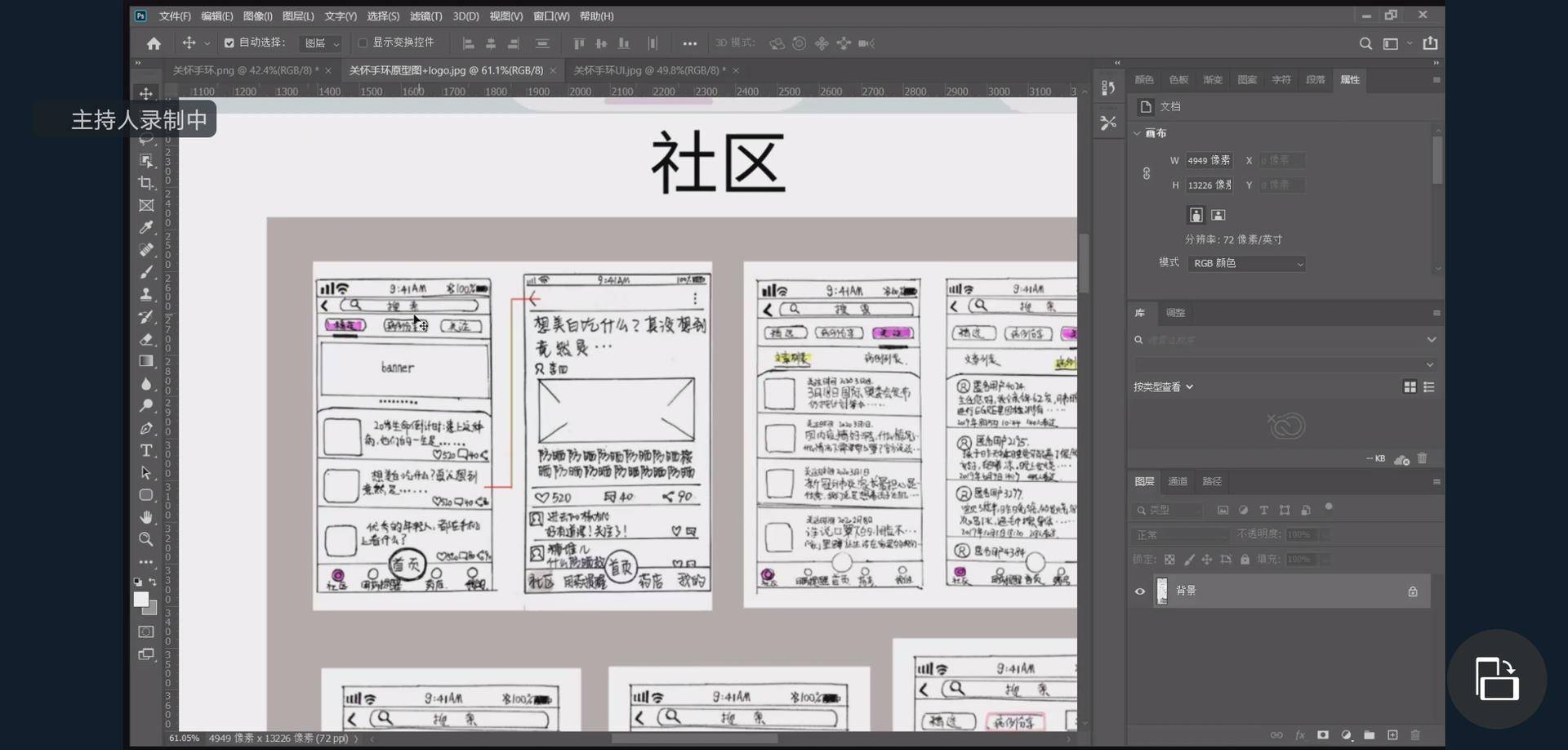
Task: Select the Eyedropper tool
Action: click(x=146, y=228)
